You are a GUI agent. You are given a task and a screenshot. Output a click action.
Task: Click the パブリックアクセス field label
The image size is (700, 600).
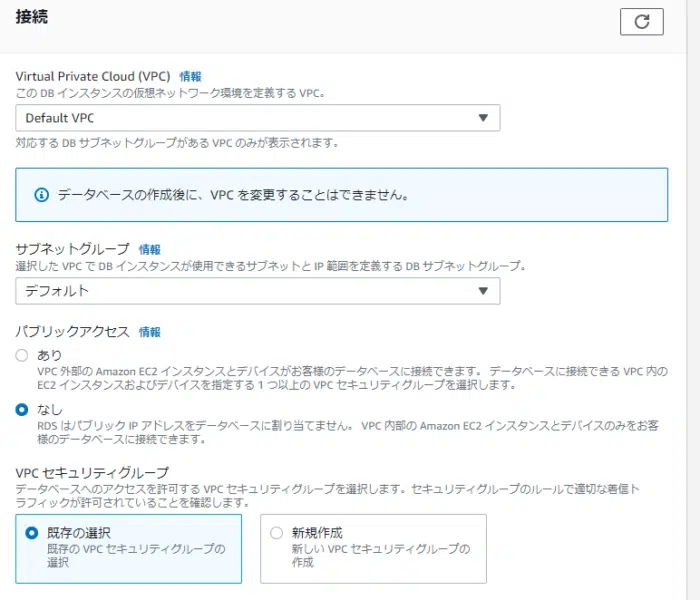click(x=73, y=332)
